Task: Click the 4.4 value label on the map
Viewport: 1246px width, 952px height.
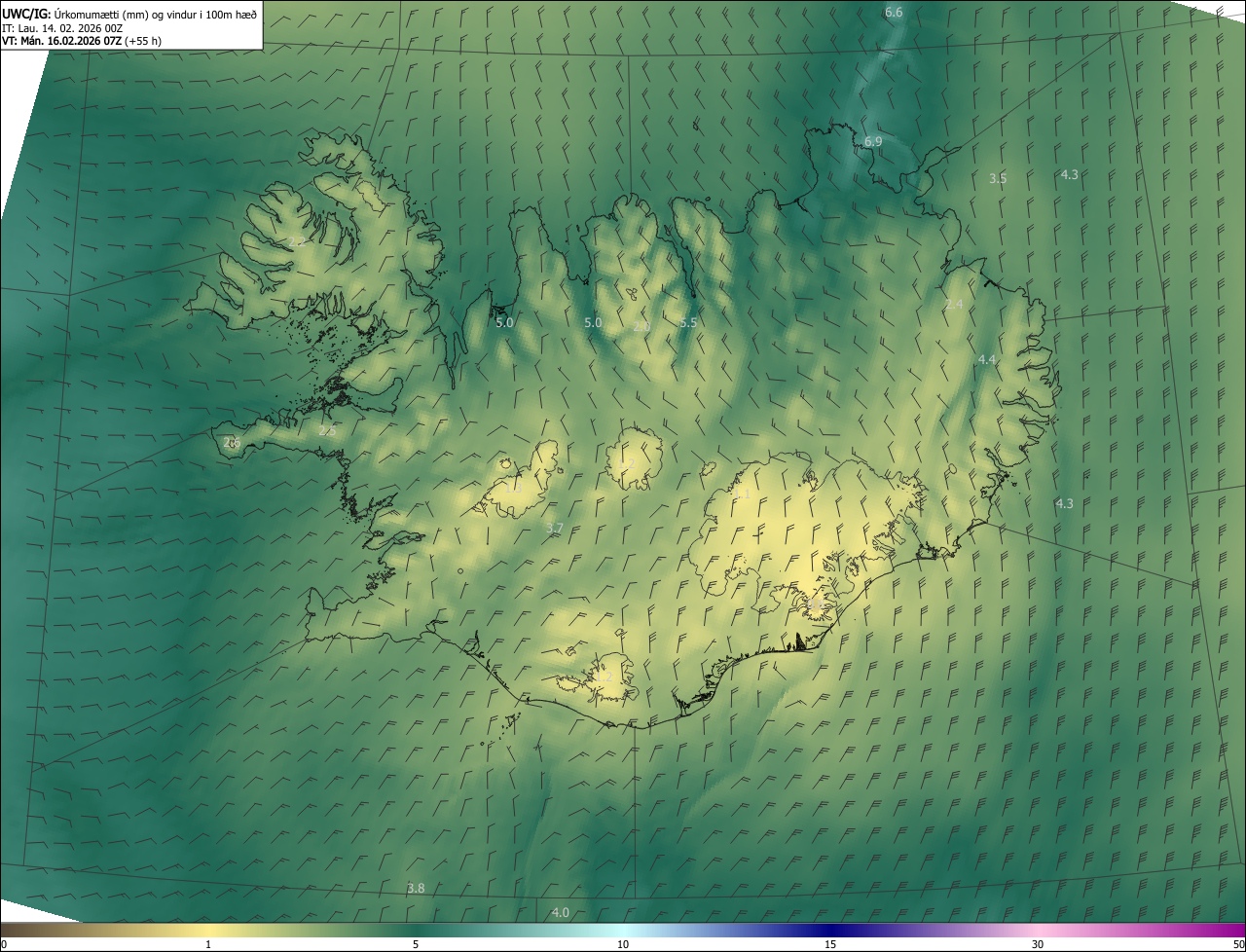Action: point(987,360)
